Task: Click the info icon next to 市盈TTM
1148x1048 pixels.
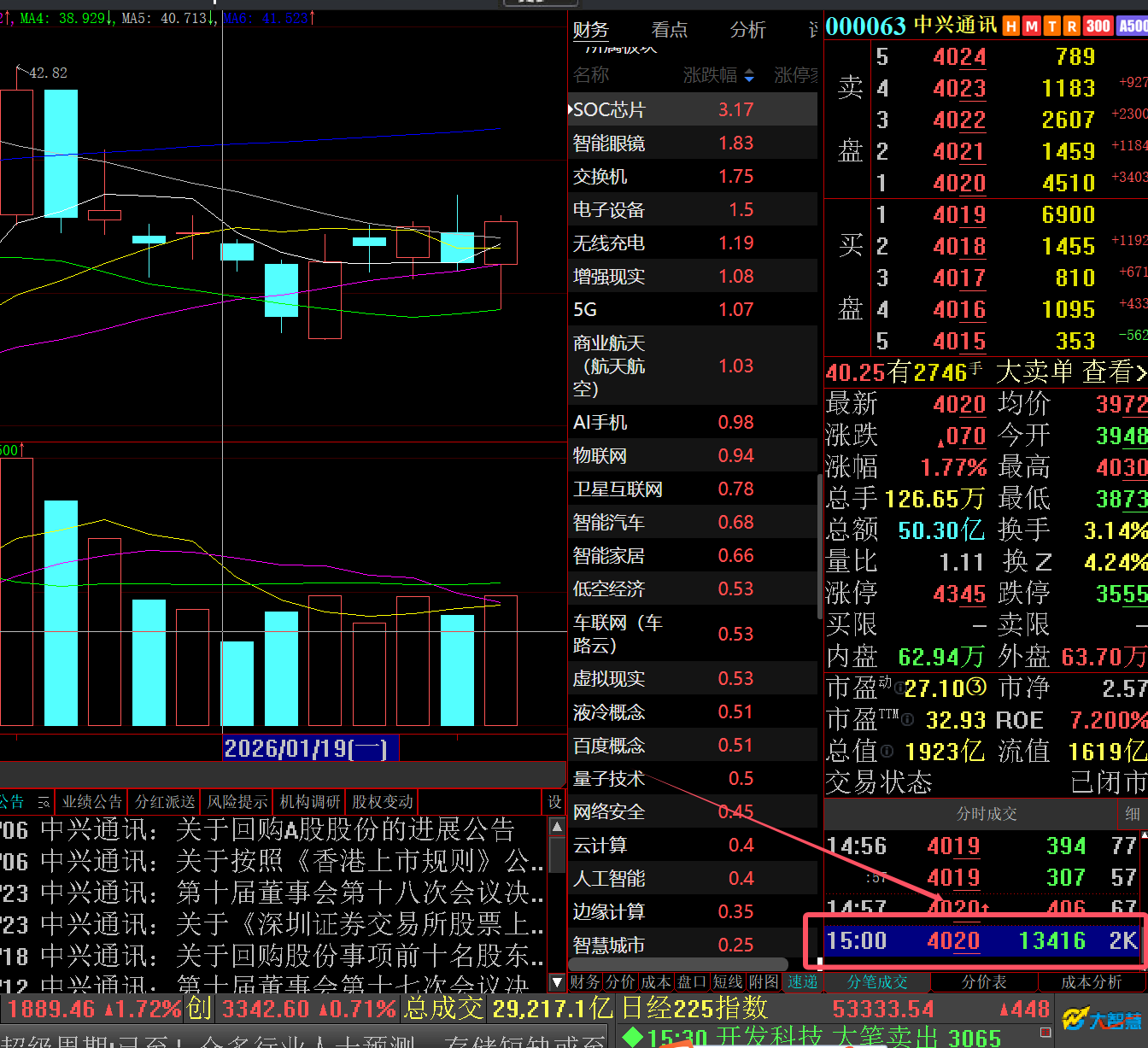Action: [x=908, y=720]
